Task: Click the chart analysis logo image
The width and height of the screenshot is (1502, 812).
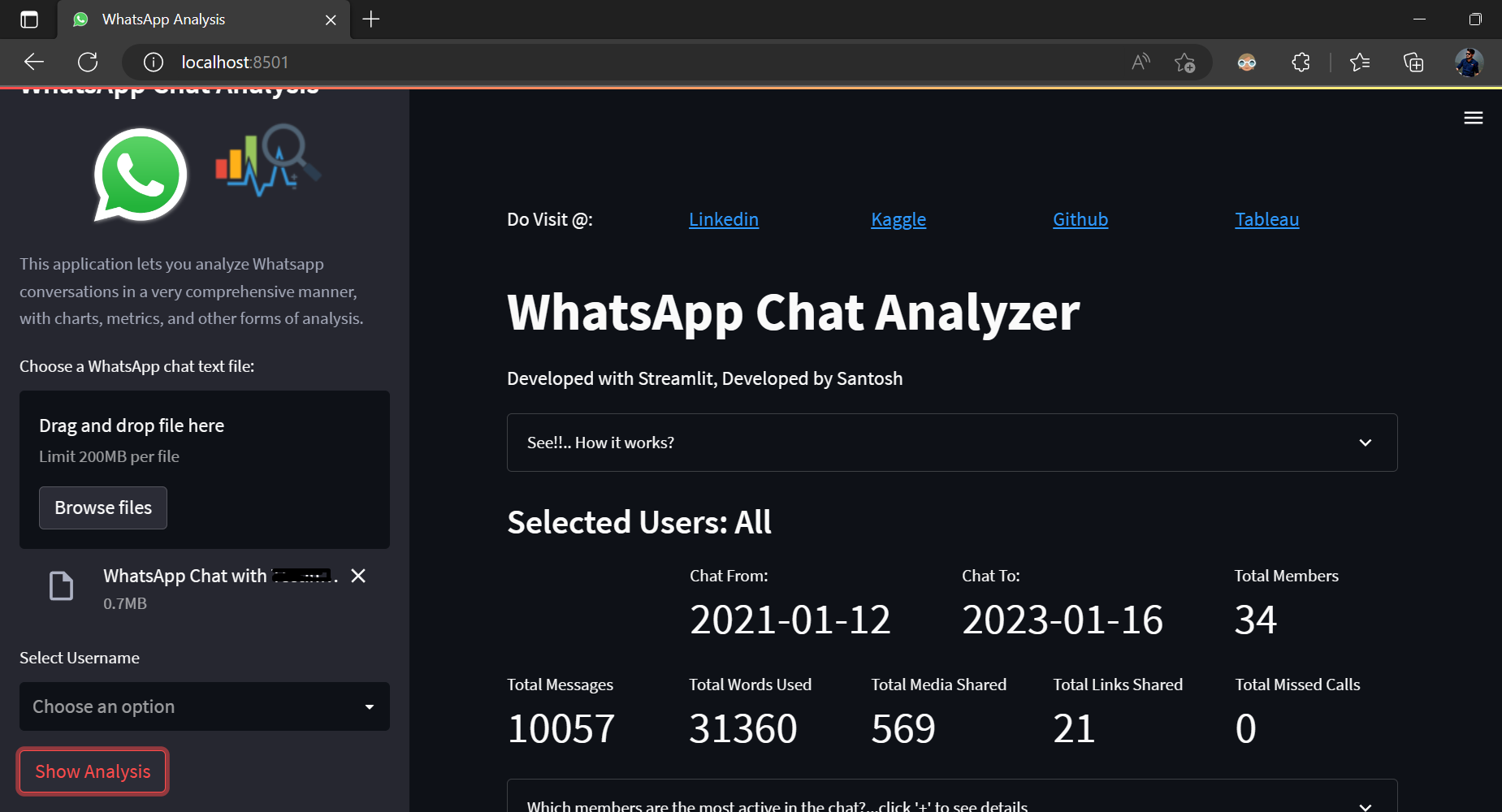Action: pos(268,160)
